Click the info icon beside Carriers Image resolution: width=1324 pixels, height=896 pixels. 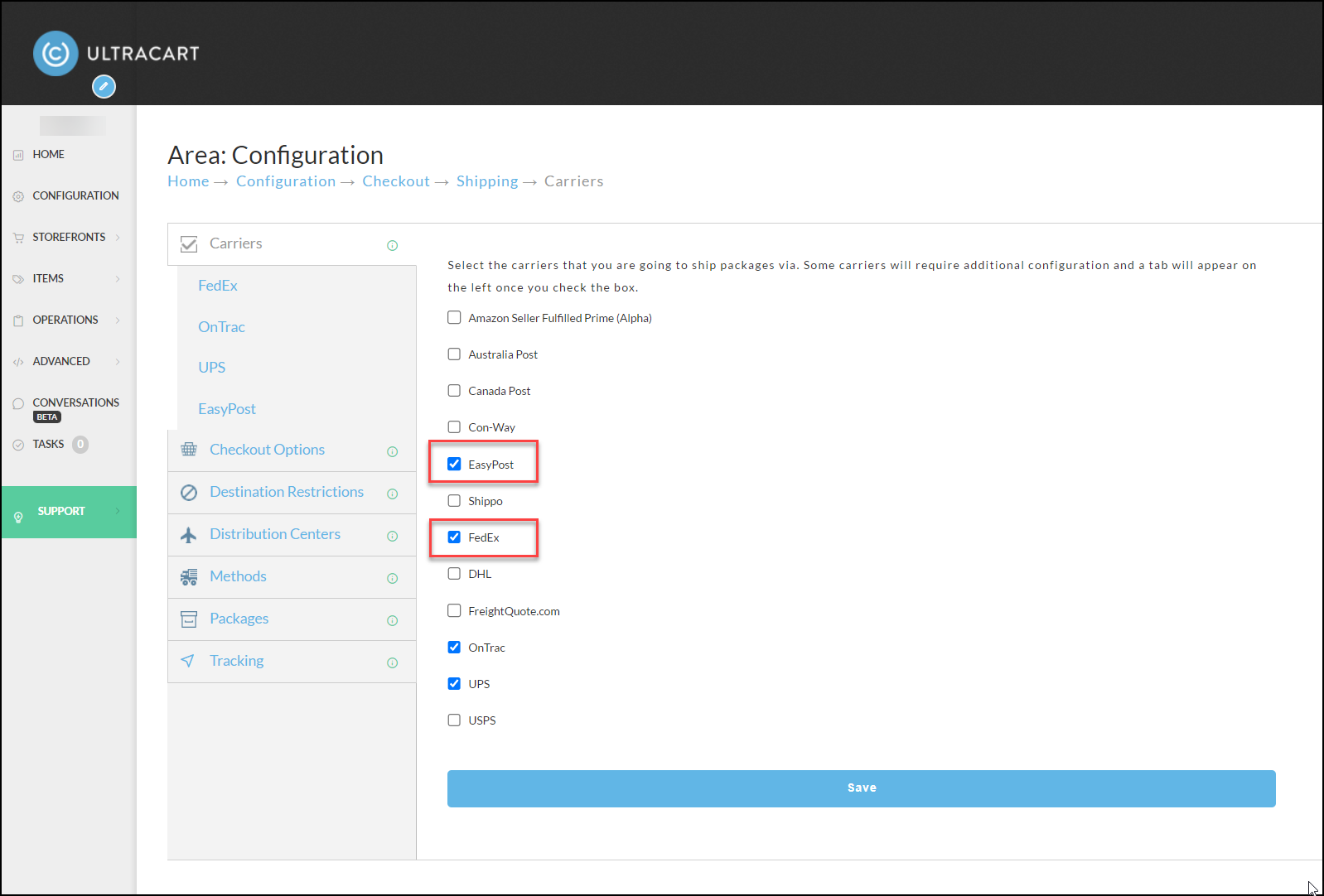pos(392,245)
